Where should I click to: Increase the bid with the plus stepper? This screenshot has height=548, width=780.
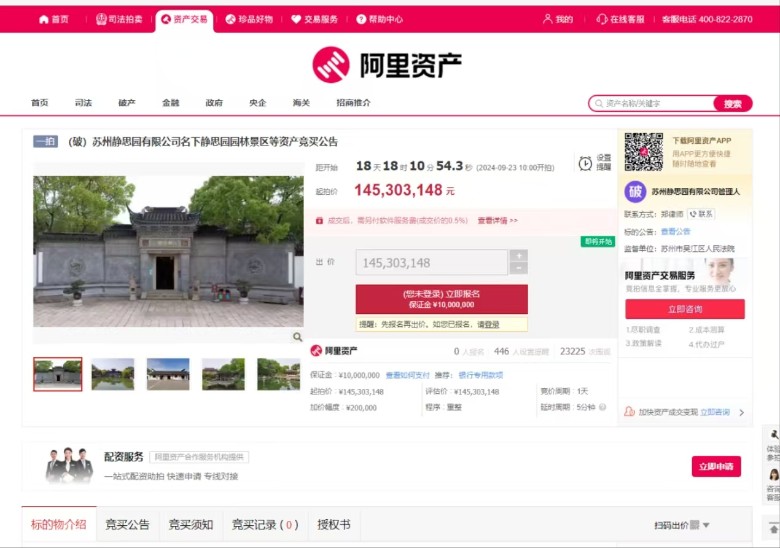coord(518,256)
